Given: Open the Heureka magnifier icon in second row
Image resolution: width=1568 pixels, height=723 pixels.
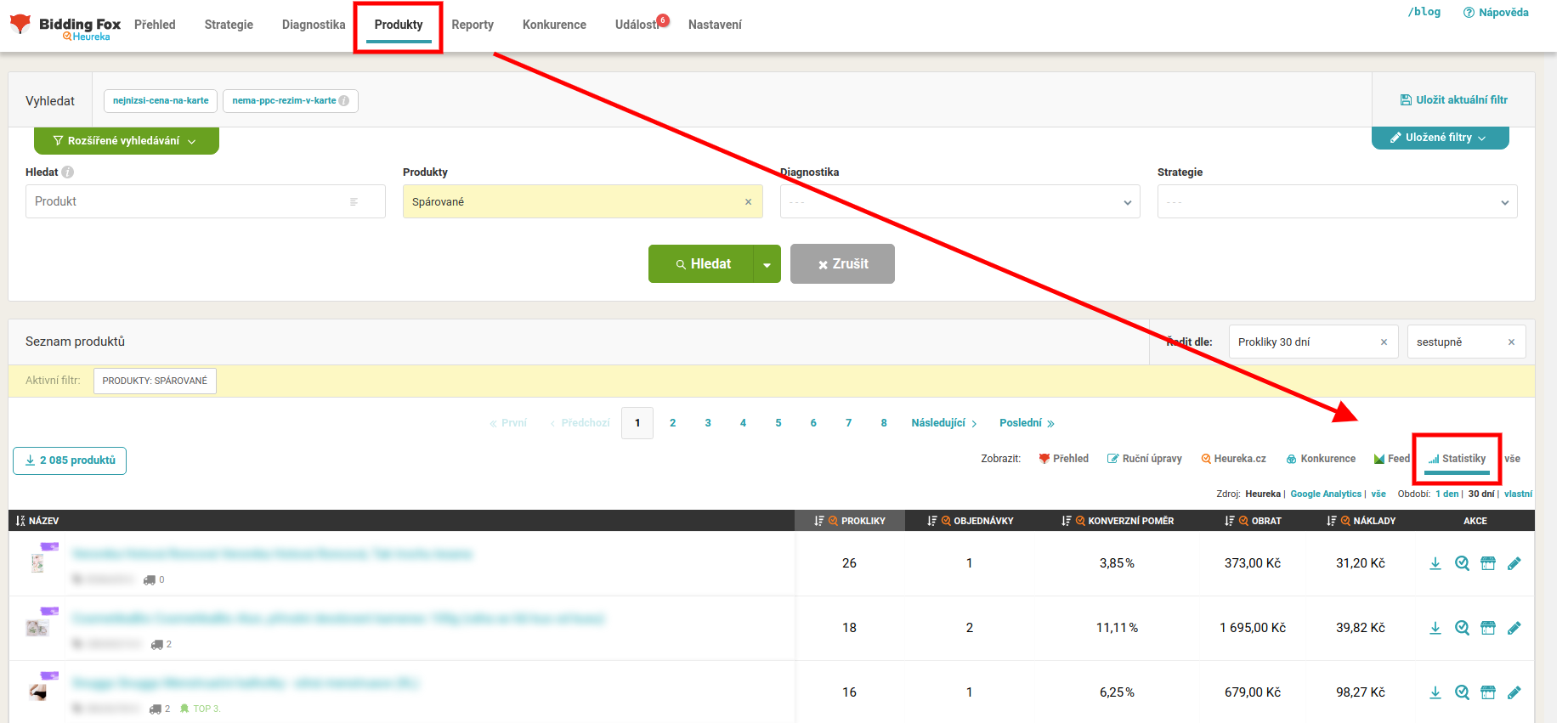Looking at the screenshot, I should (1462, 628).
